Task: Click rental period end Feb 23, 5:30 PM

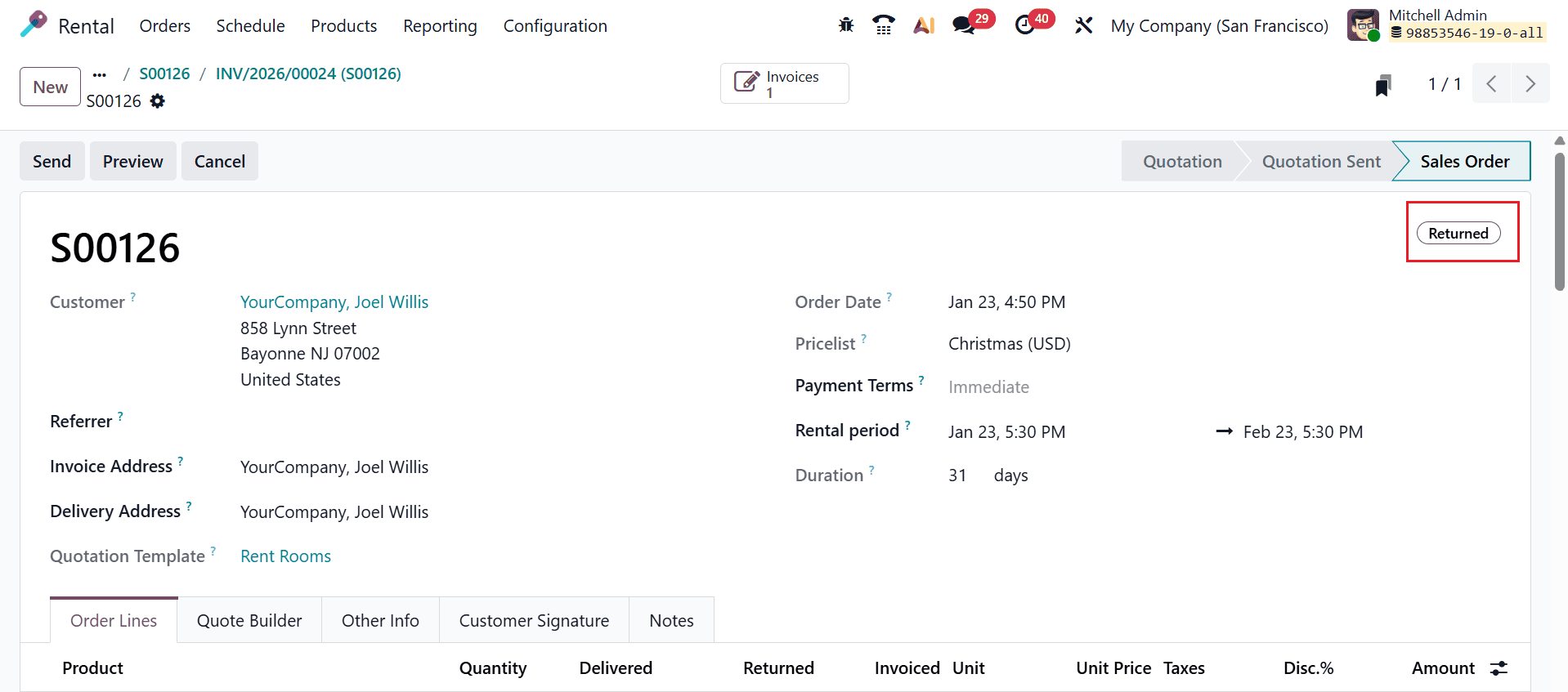Action: pos(1303,431)
